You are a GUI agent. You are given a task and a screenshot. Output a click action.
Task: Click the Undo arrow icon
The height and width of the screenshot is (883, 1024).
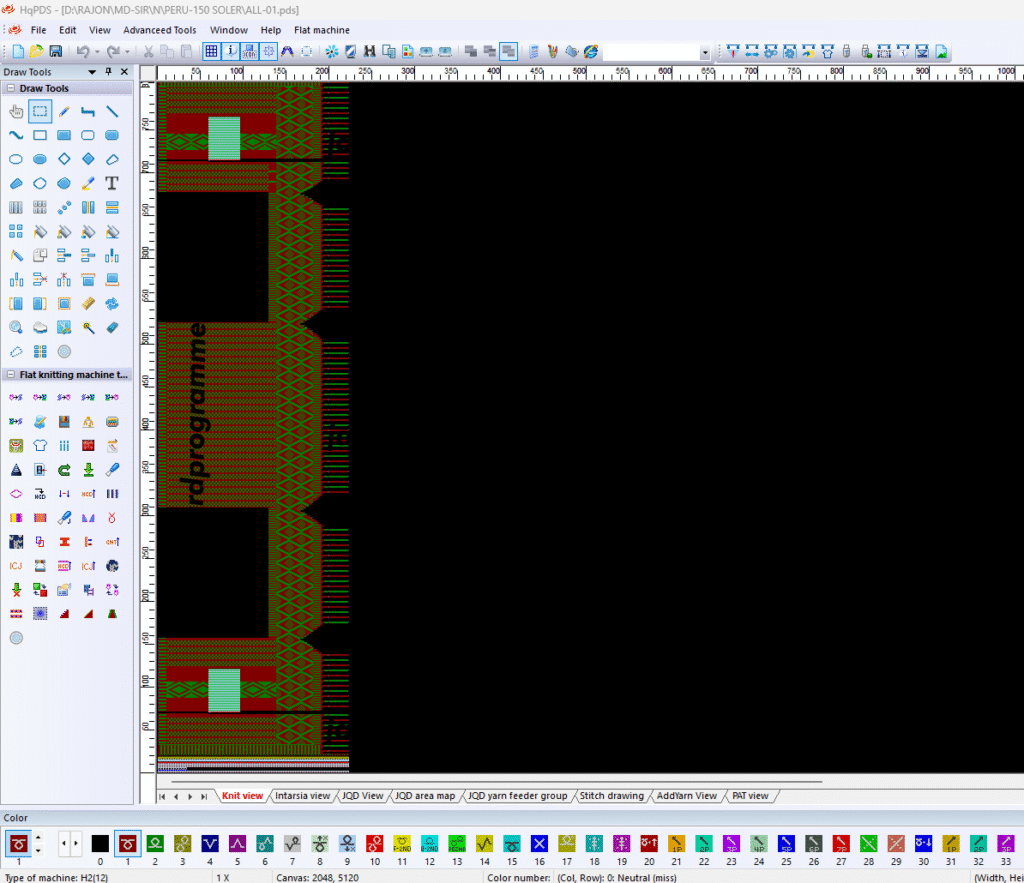tap(82, 52)
